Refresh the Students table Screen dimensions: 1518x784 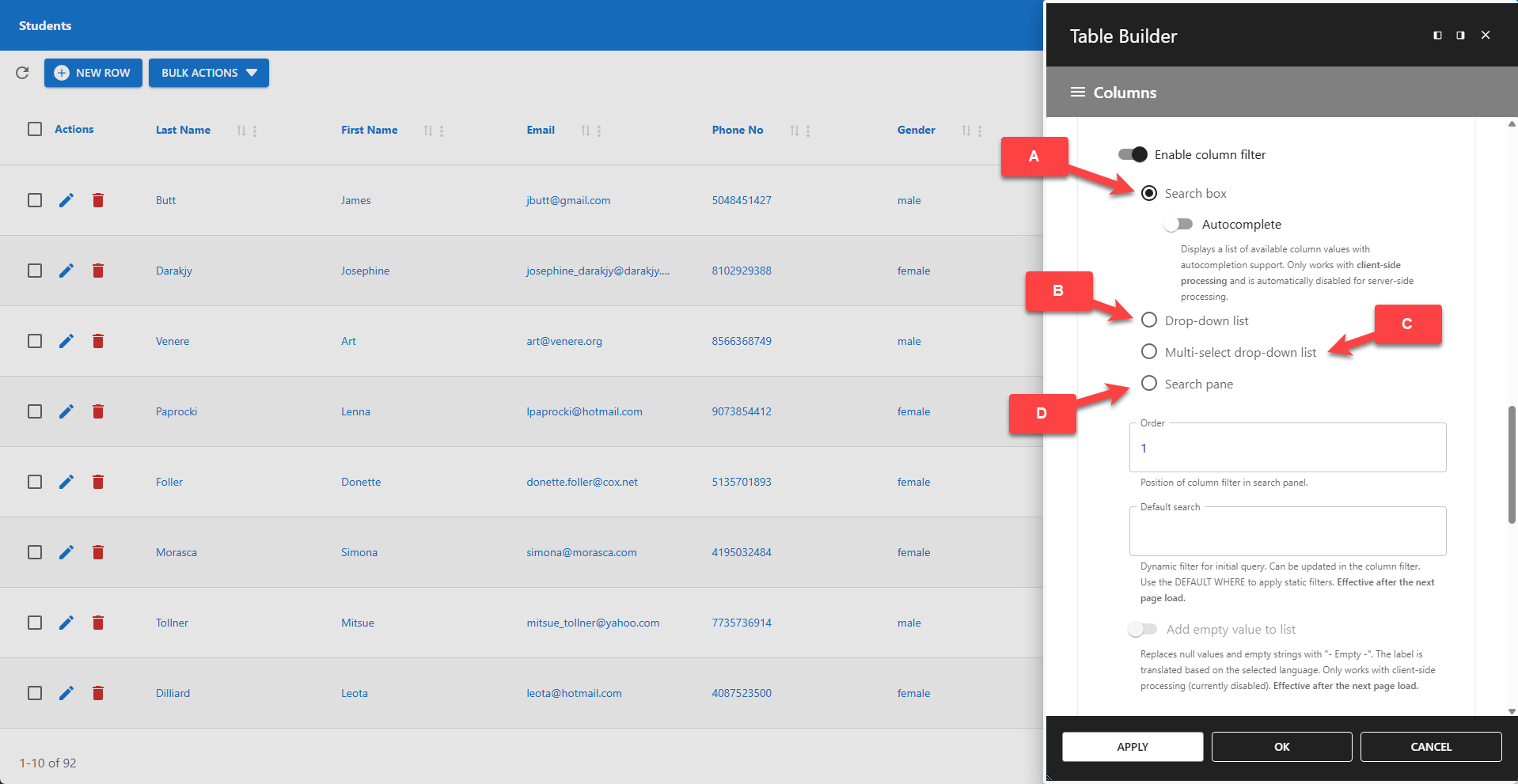click(x=22, y=73)
